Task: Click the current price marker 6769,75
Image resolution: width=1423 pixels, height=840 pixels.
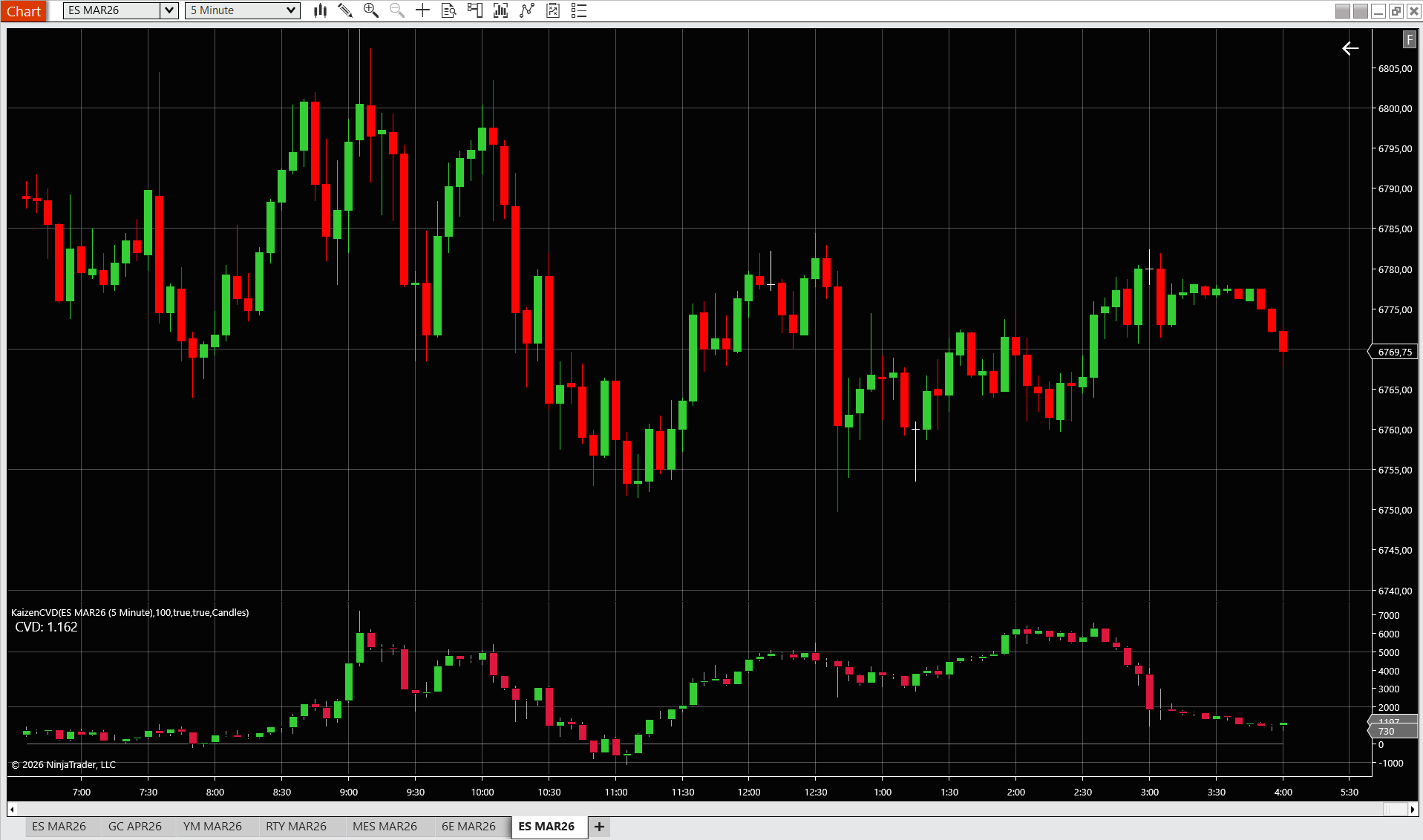Action: (x=1394, y=352)
